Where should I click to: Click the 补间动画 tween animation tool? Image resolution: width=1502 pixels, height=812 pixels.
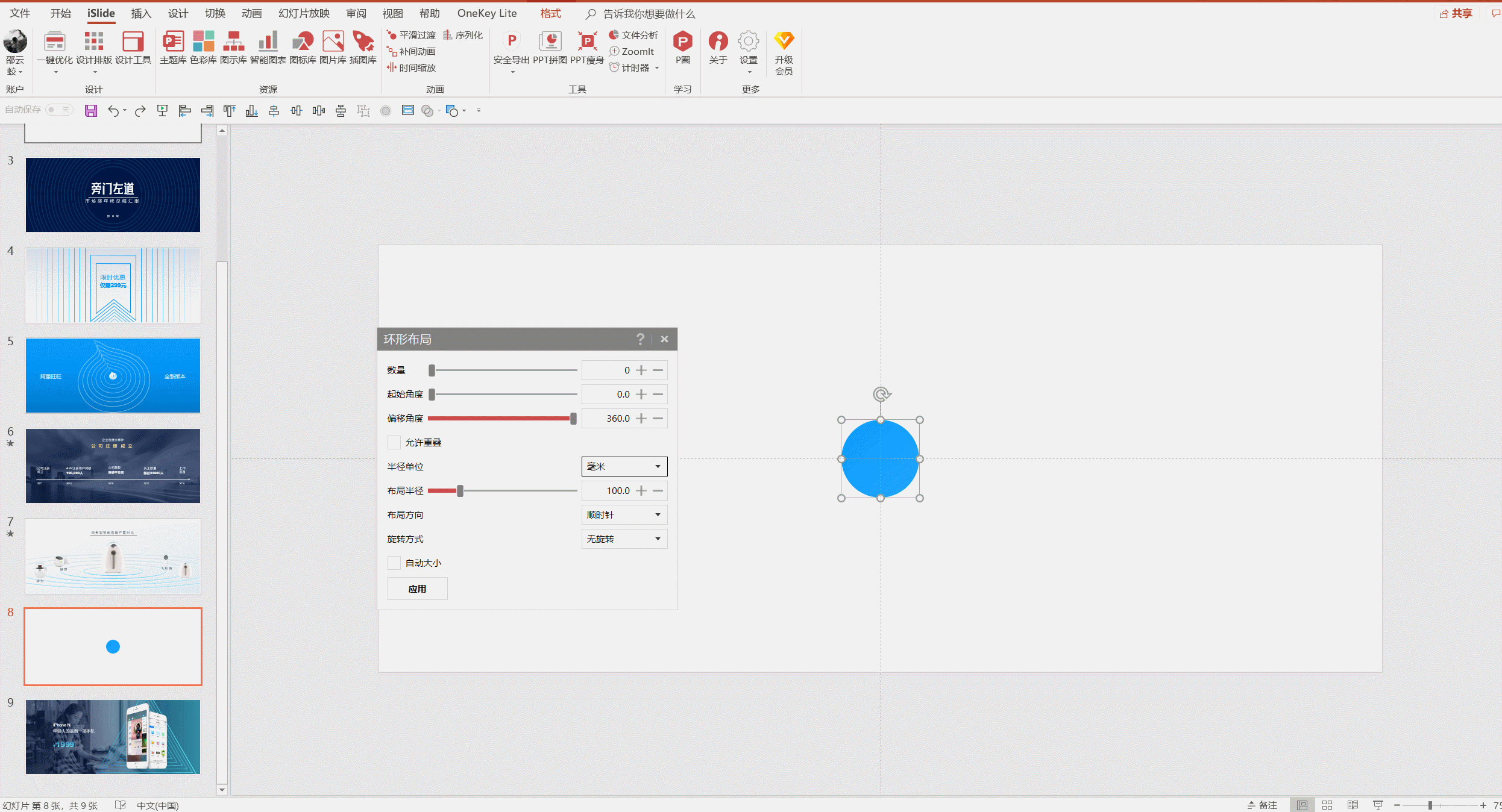411,51
